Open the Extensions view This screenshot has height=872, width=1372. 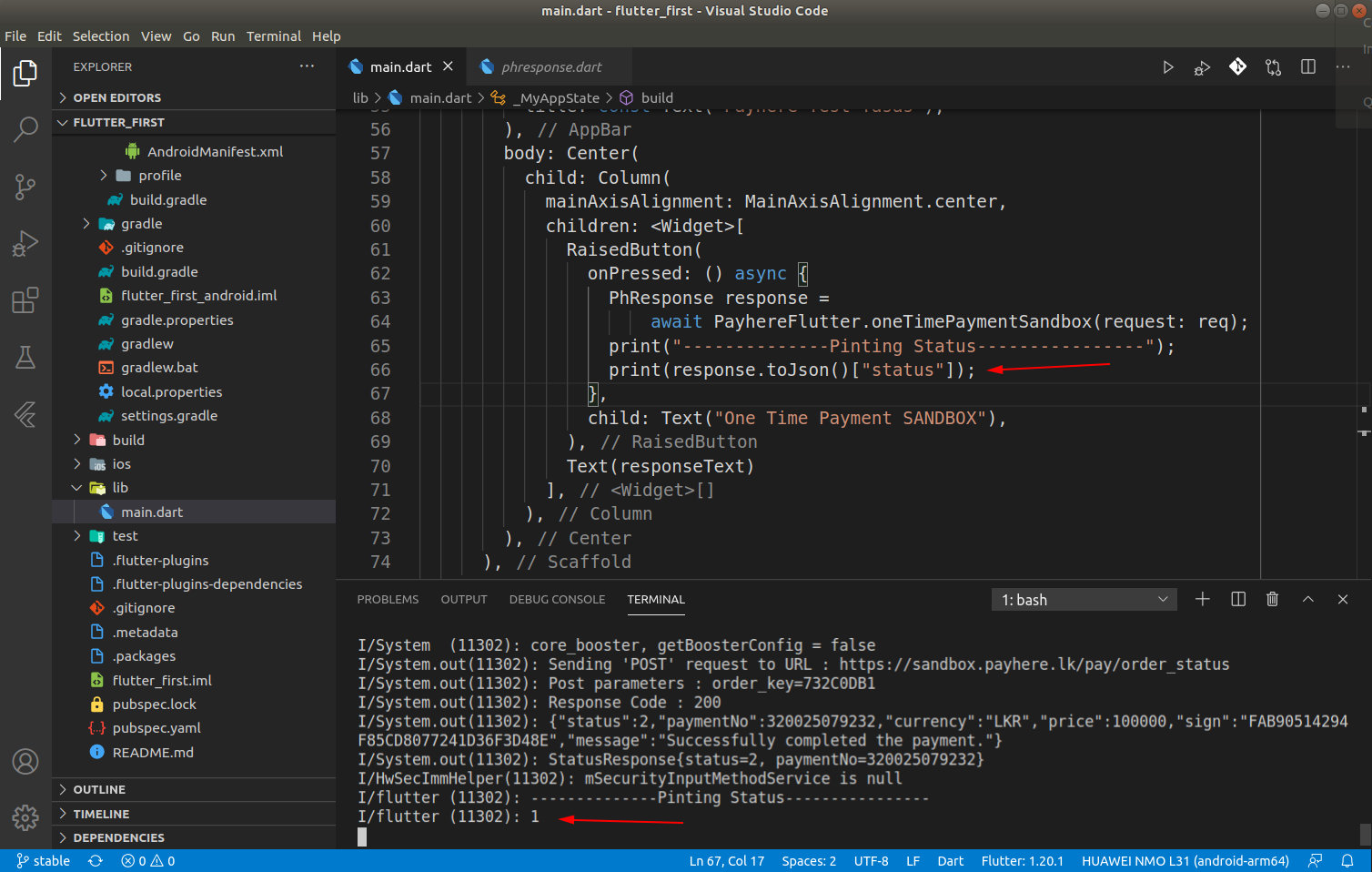[25, 300]
